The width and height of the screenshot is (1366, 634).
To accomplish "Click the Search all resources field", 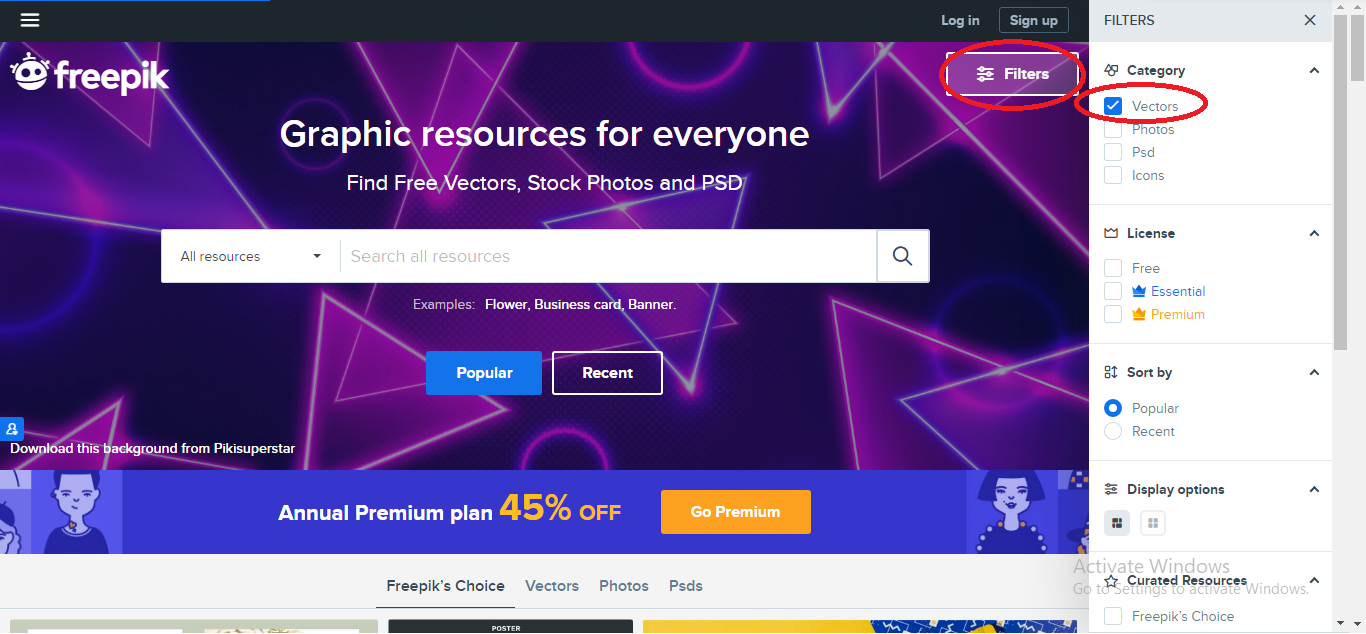I will tap(608, 256).
